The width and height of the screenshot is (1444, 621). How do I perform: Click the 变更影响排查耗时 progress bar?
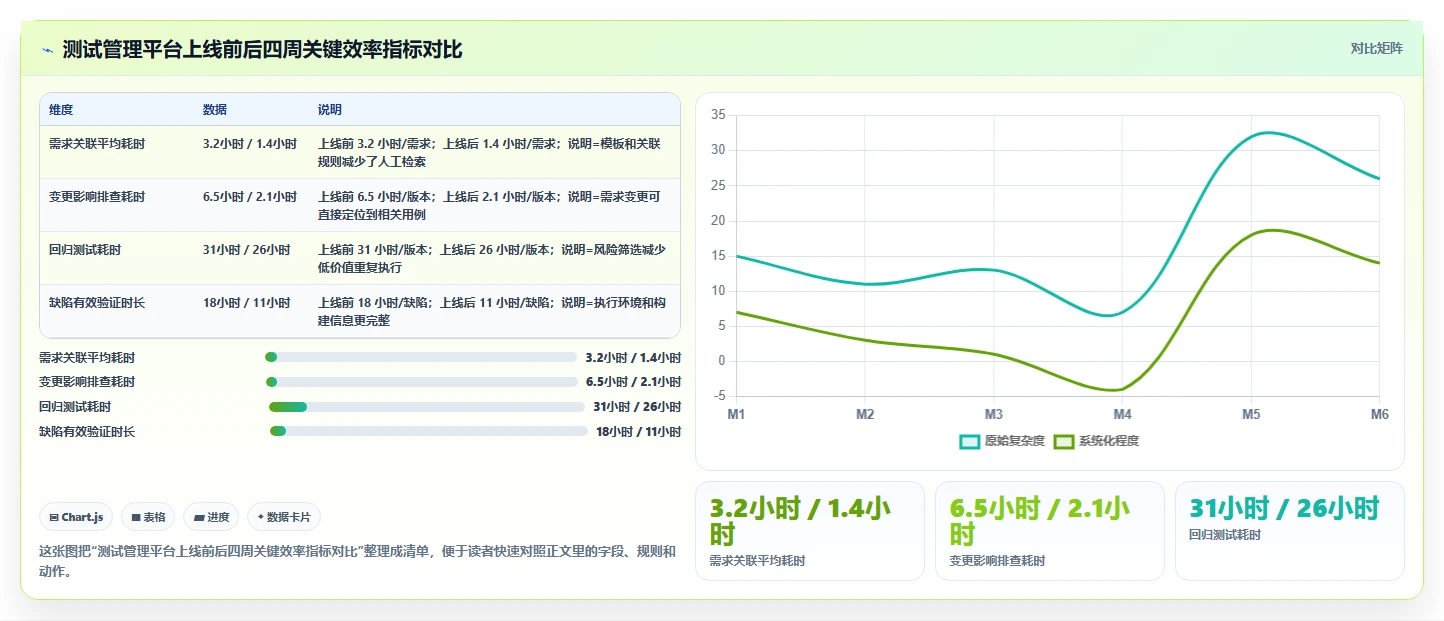point(422,382)
